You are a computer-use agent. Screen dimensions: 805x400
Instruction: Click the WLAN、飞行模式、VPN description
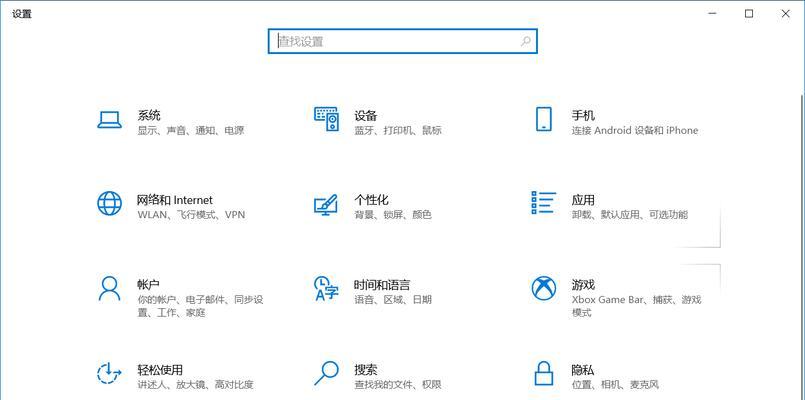coord(191,215)
